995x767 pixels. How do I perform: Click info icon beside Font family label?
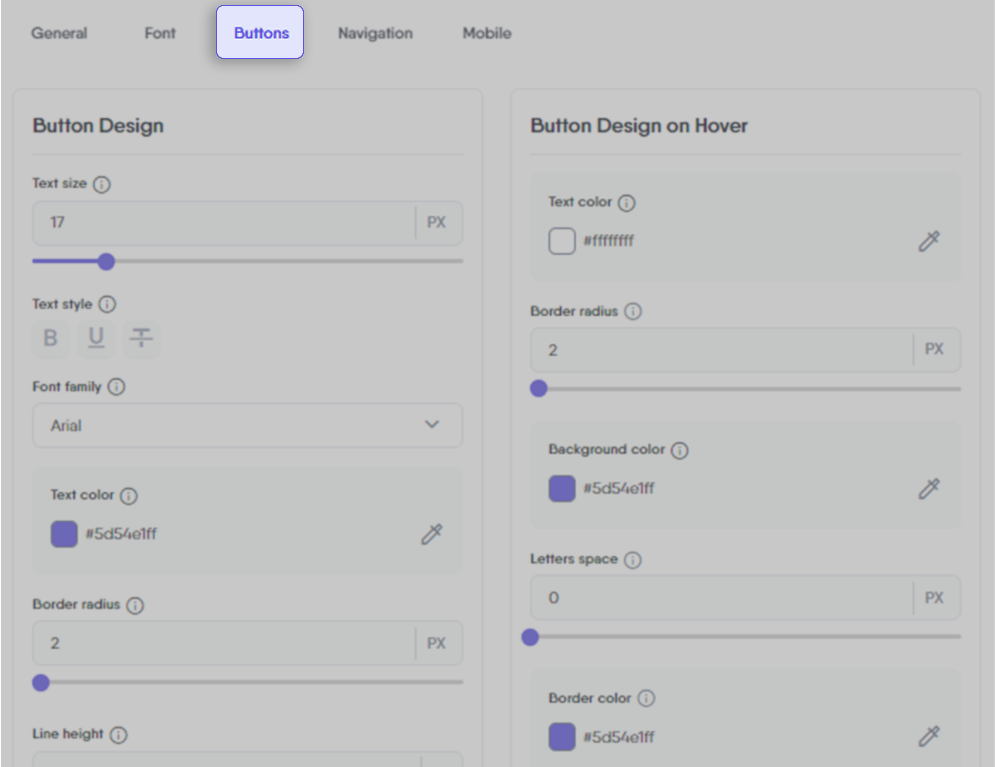pyautogui.click(x=116, y=386)
